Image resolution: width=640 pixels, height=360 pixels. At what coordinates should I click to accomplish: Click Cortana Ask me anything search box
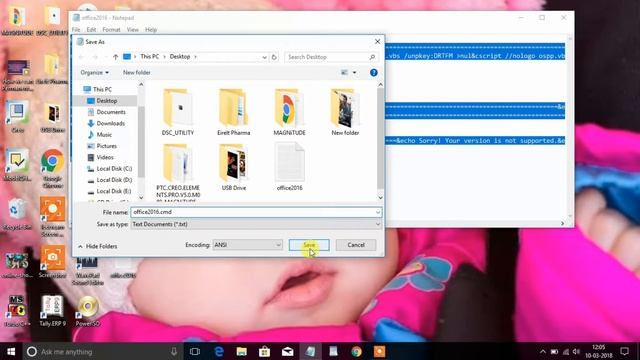pos(104,351)
